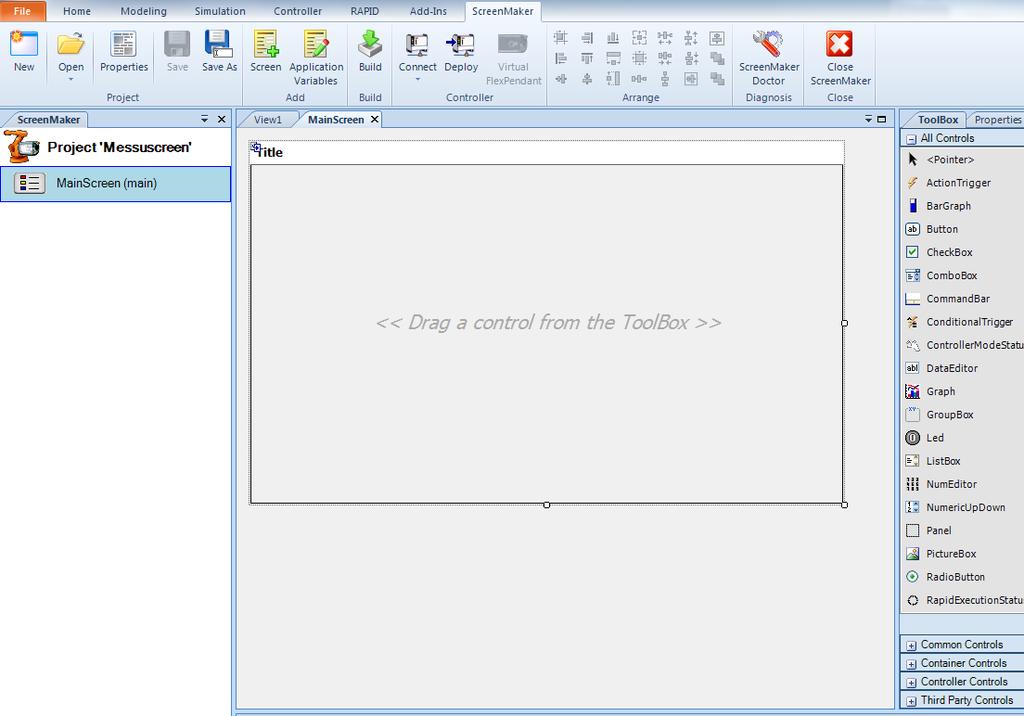Click the screen Title text

[x=269, y=152]
